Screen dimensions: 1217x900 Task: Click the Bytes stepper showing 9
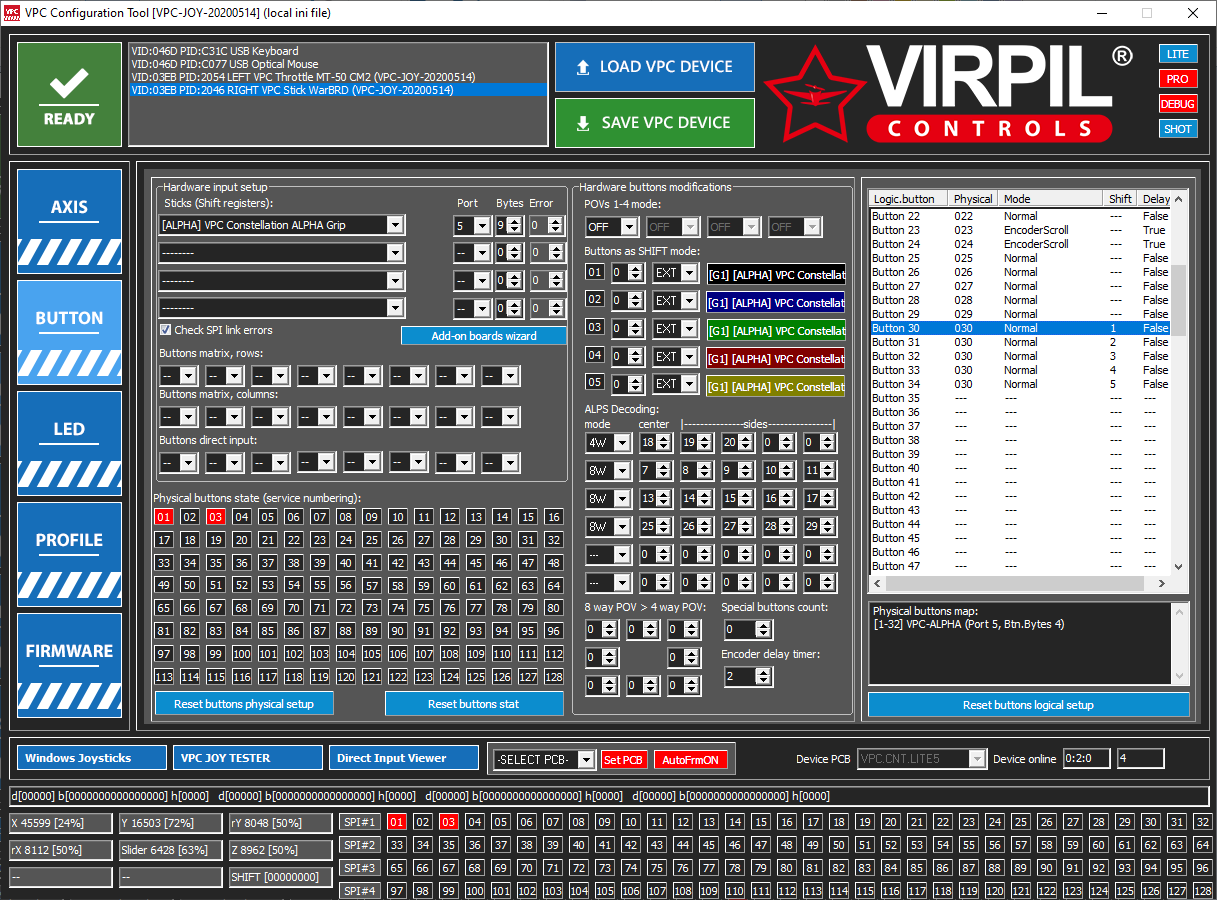(x=509, y=225)
